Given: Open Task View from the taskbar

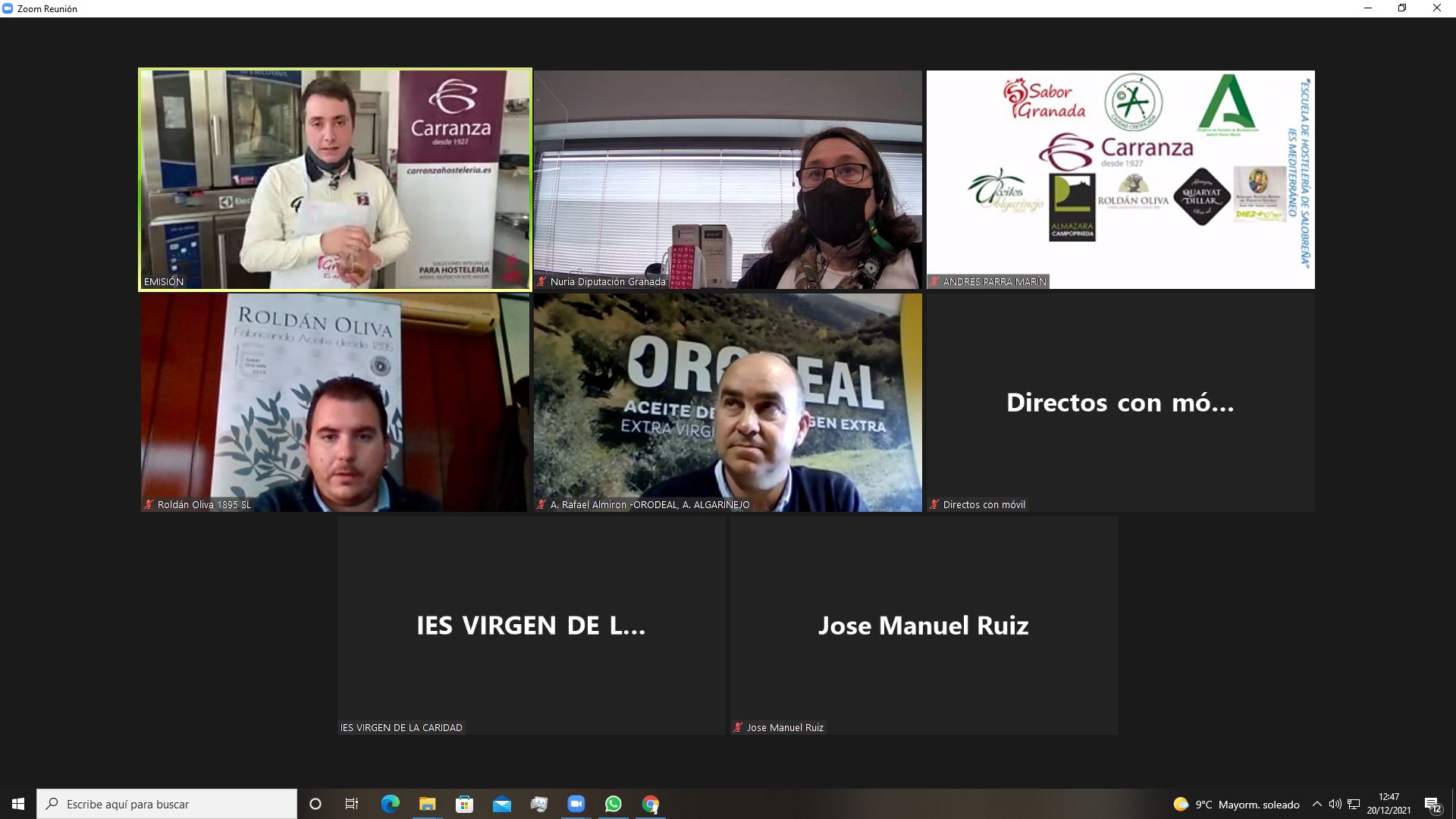Looking at the screenshot, I should click(x=352, y=804).
